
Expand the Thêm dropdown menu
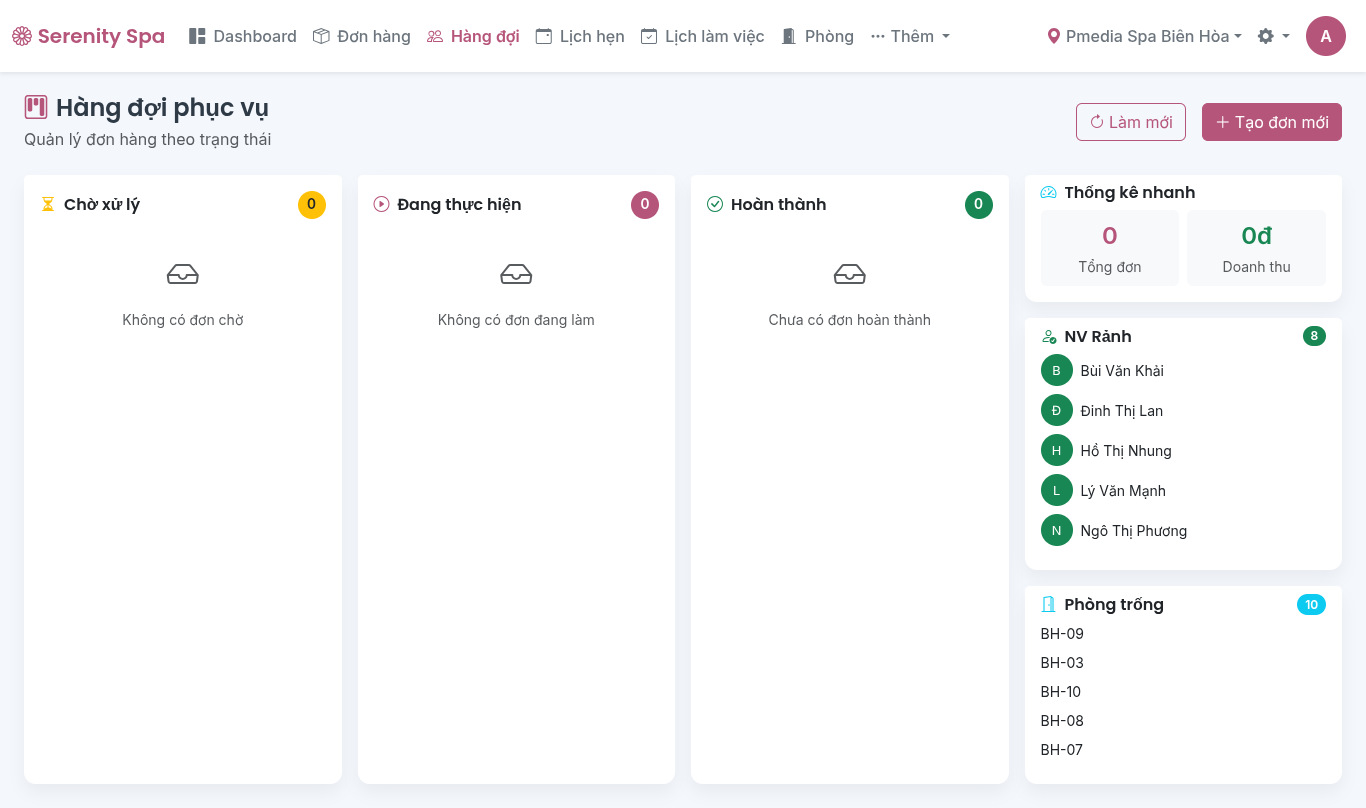click(910, 36)
